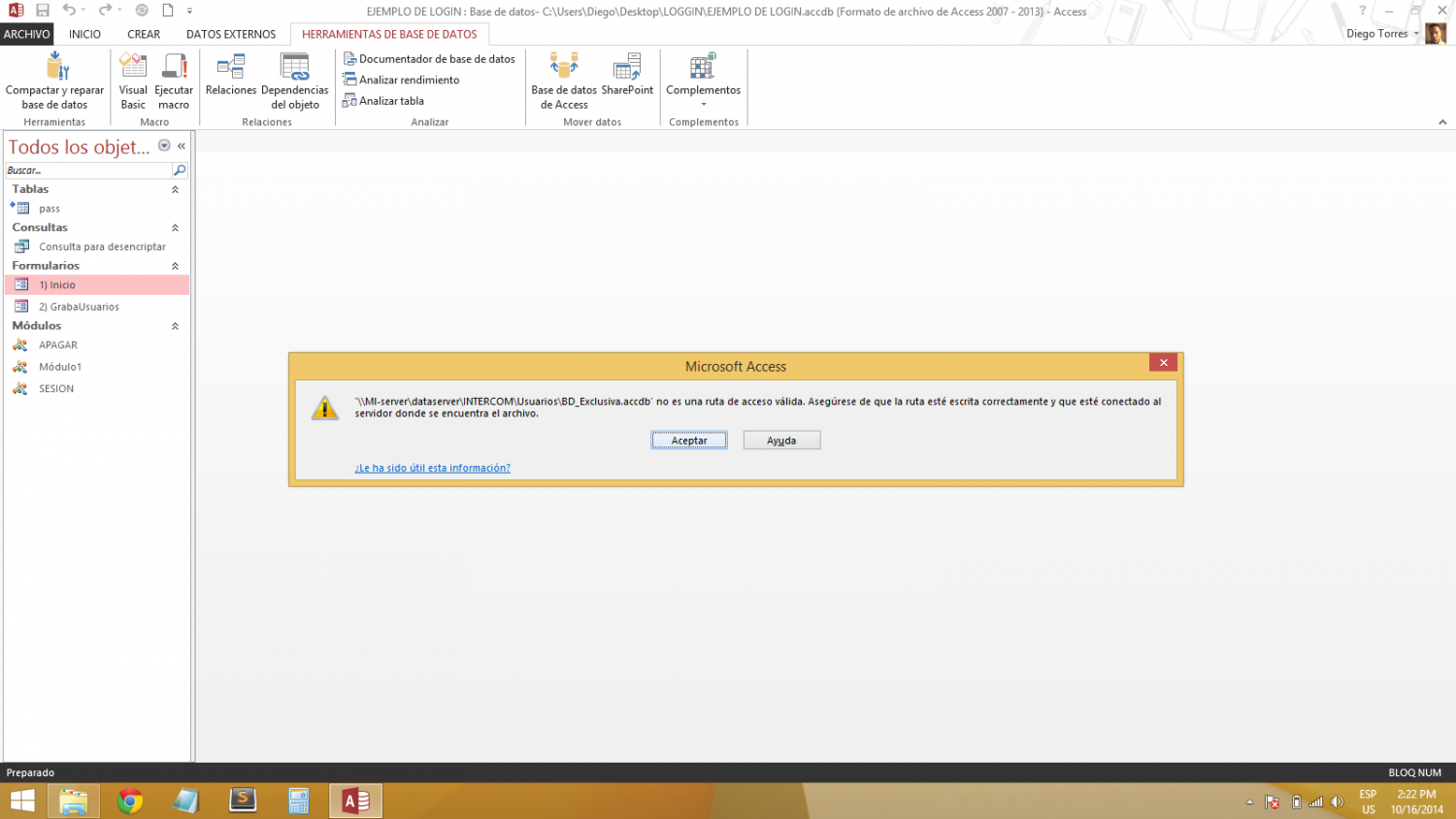Collapse the Consultas group
This screenshot has height=819, width=1456.
[x=175, y=228]
